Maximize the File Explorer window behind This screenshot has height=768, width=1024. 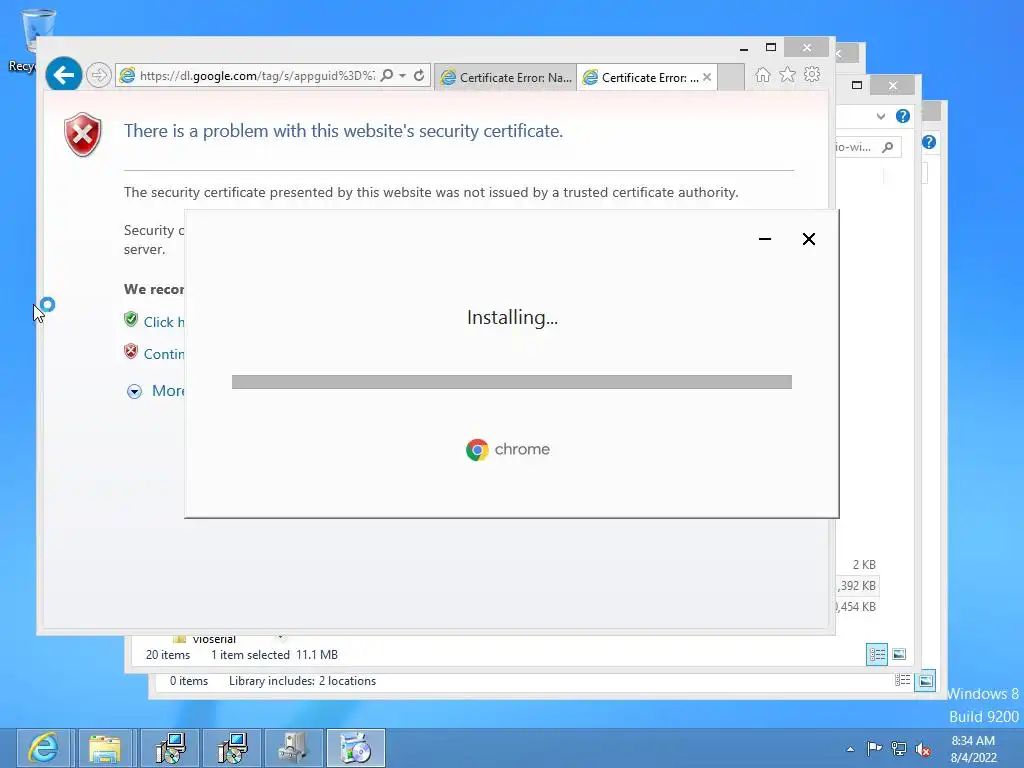click(857, 86)
